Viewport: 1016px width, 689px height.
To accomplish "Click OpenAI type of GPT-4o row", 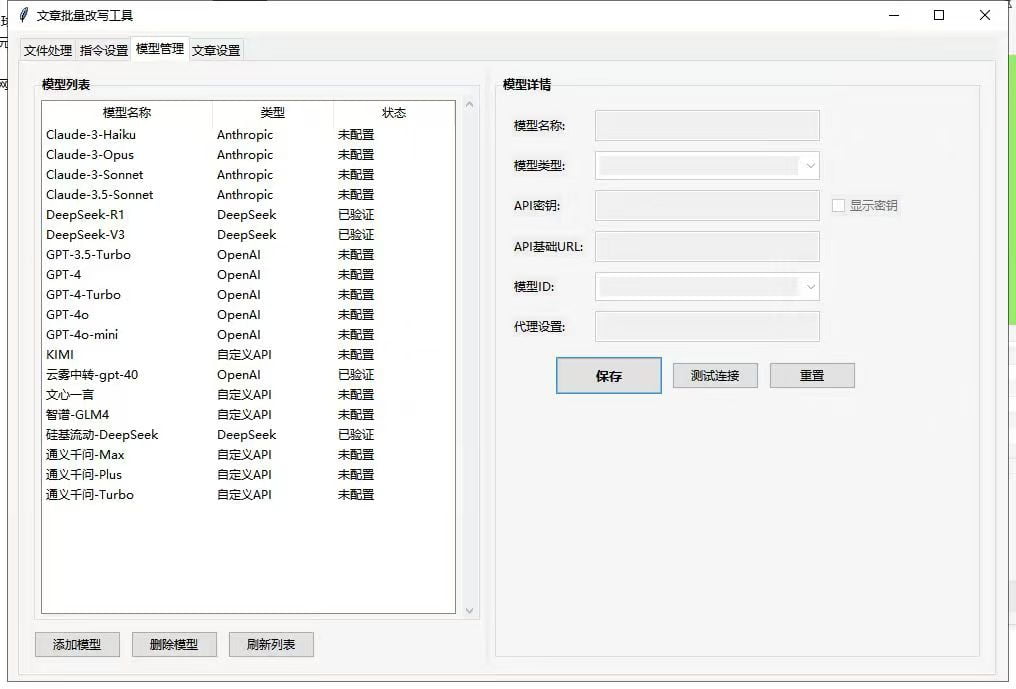I will (238, 315).
